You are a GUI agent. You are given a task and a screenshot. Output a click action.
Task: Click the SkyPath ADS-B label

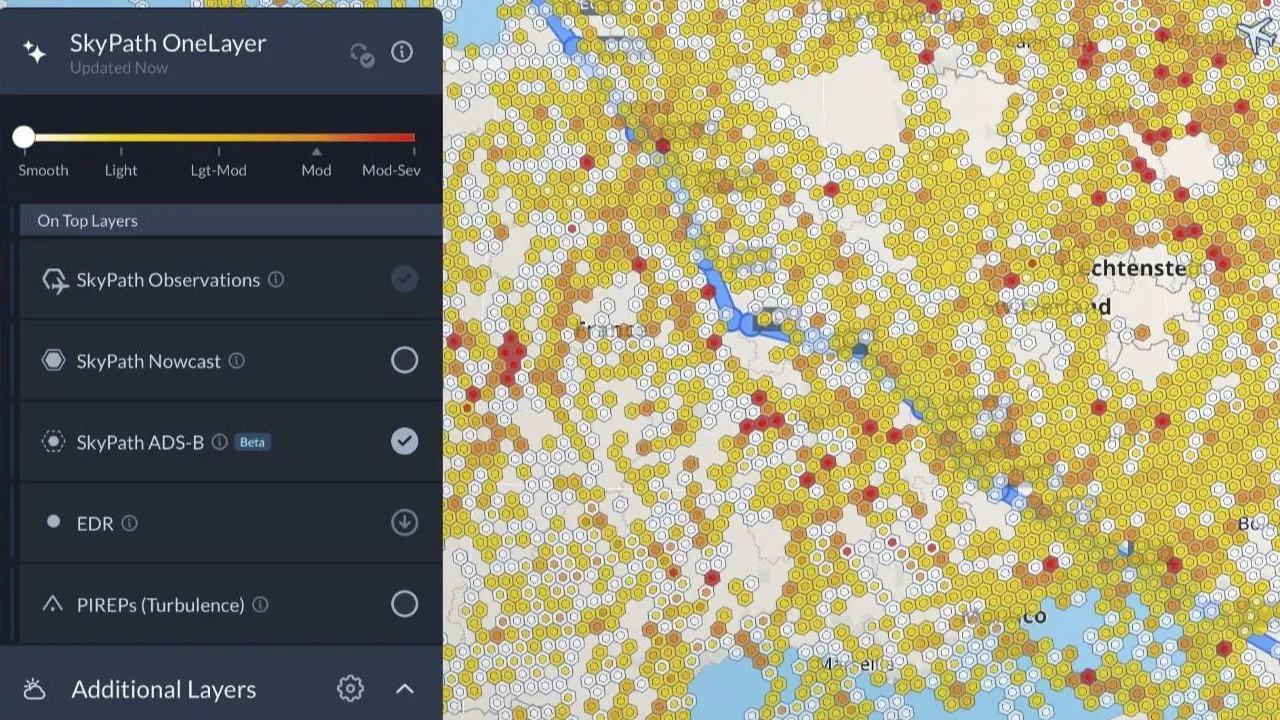coord(140,442)
